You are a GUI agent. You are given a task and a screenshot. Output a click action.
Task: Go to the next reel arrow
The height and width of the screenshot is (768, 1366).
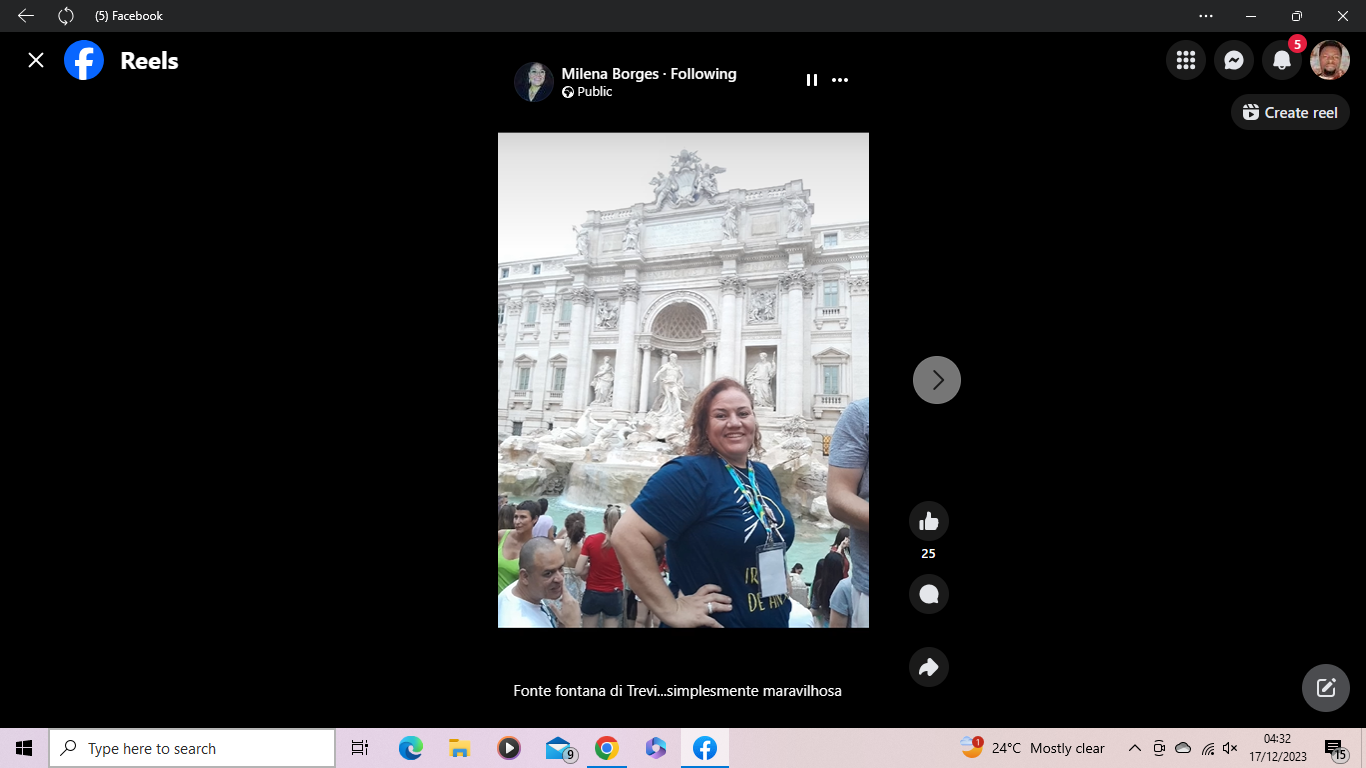coord(937,380)
